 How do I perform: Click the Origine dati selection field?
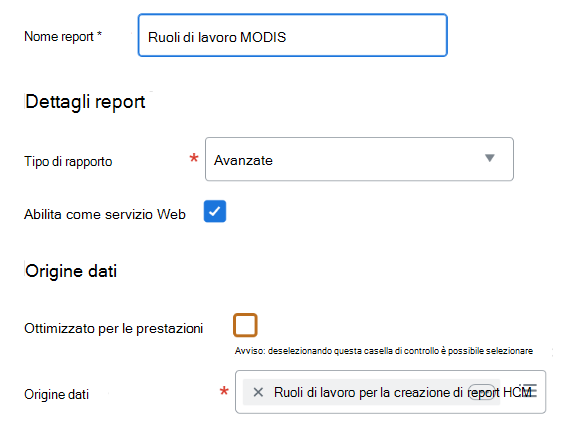tap(390, 392)
